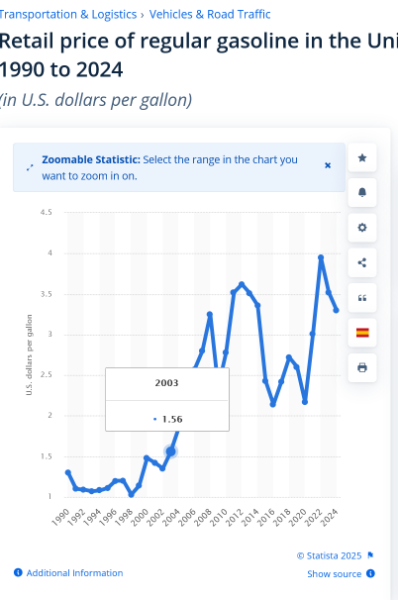Image resolution: width=398 pixels, height=600 pixels.
Task: Click info icon beside Show source
Action: click(370, 573)
